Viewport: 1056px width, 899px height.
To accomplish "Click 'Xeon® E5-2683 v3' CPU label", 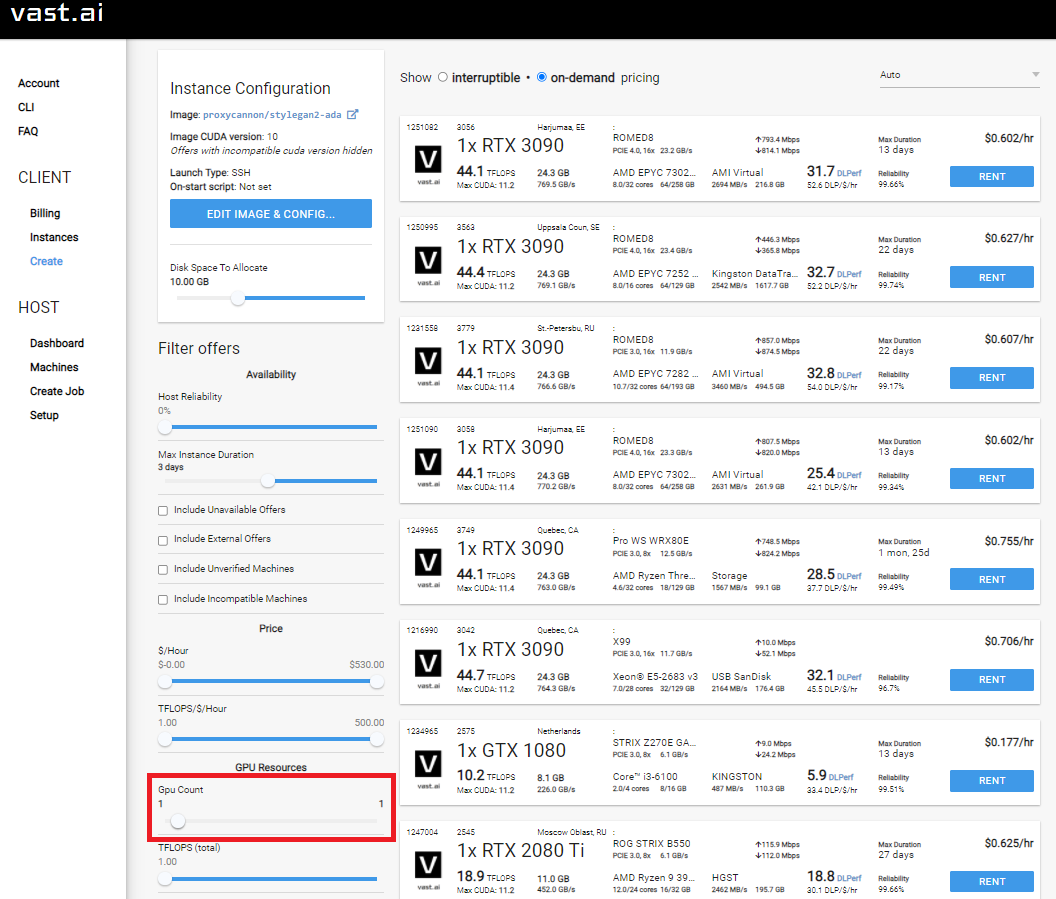I will (x=655, y=676).
